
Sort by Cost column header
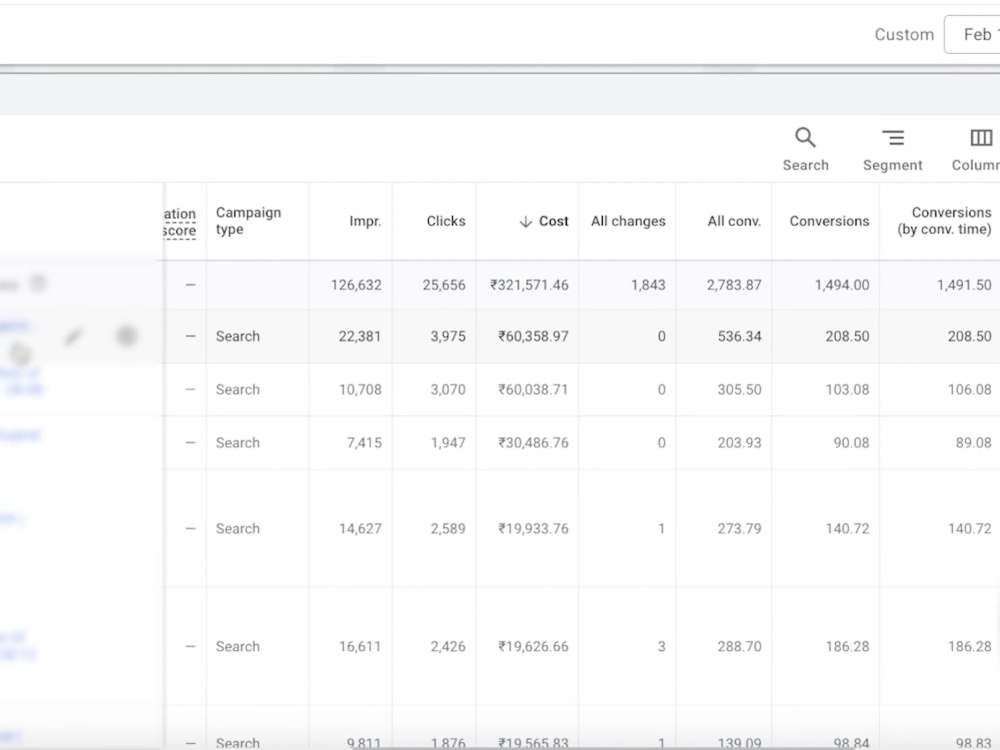(x=553, y=221)
